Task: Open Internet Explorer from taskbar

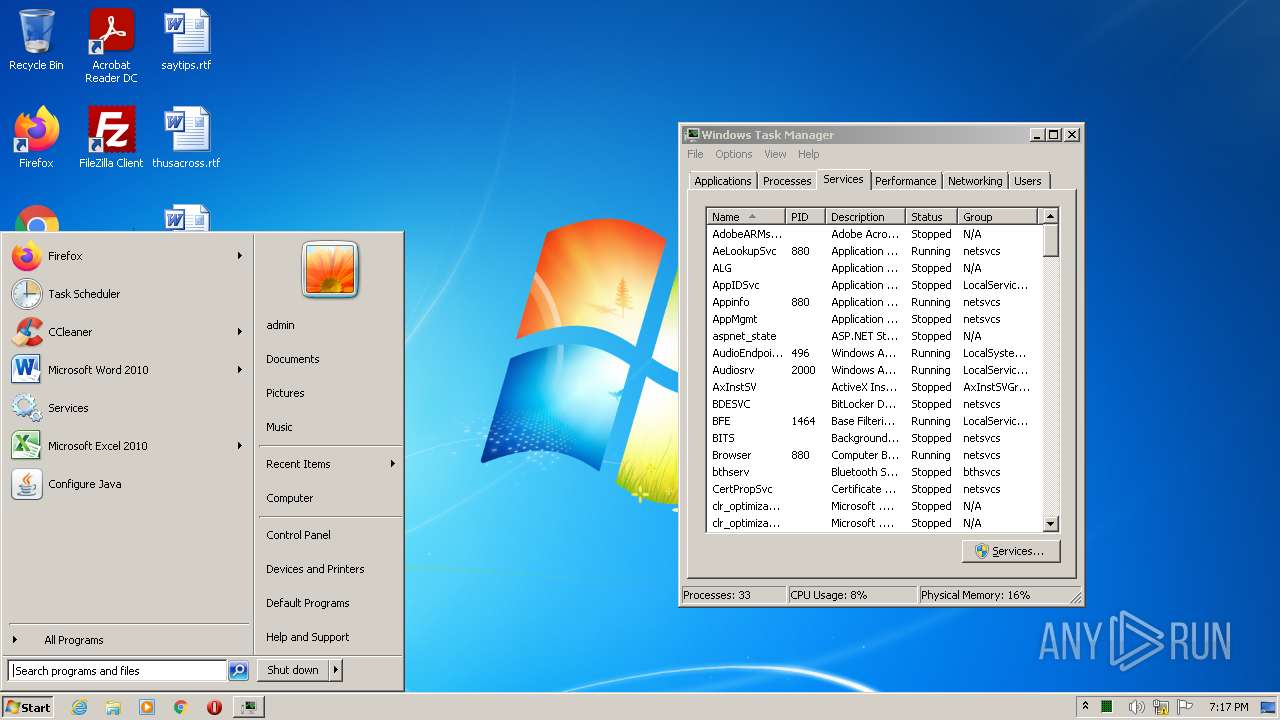Action: point(79,707)
